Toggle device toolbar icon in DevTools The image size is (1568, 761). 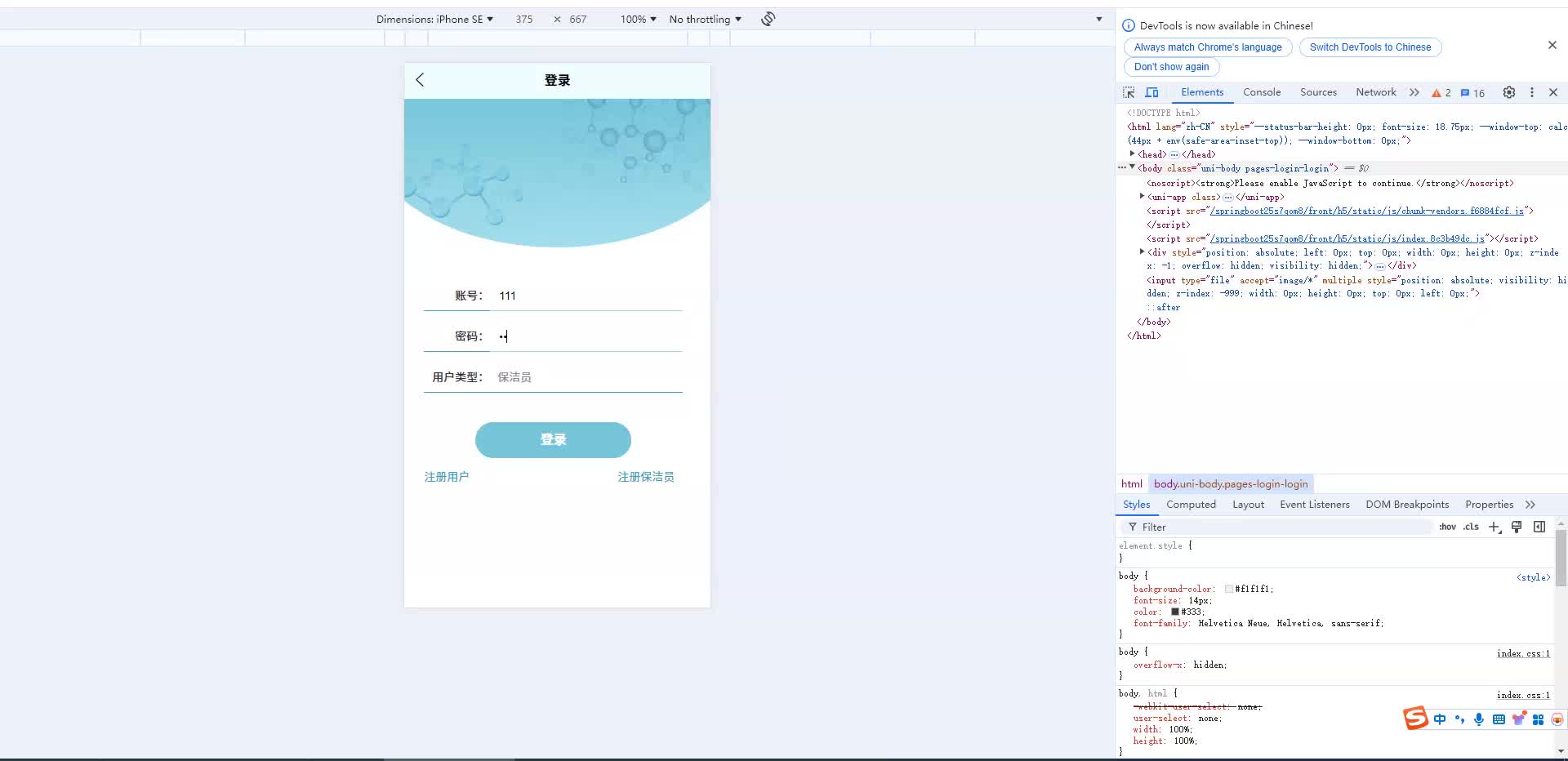[x=1152, y=92]
